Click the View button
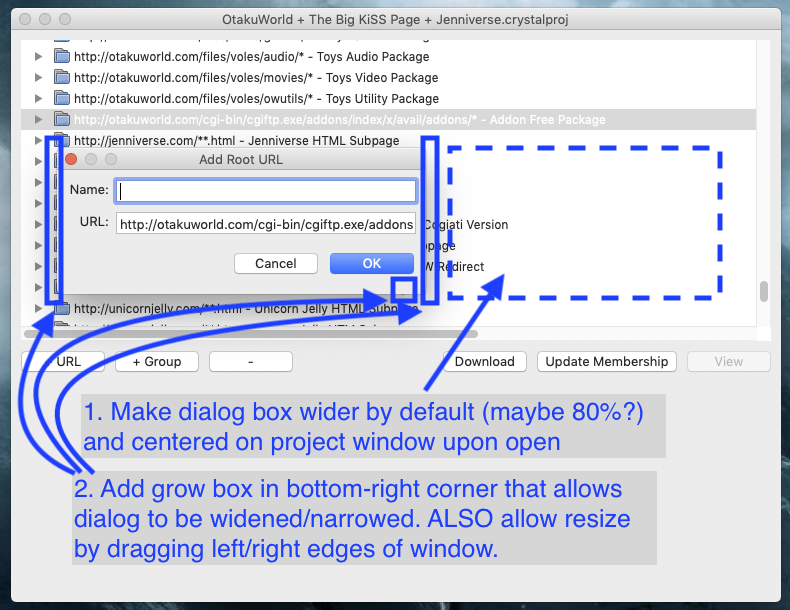The width and height of the screenshot is (790, 610). pyautogui.click(x=729, y=362)
